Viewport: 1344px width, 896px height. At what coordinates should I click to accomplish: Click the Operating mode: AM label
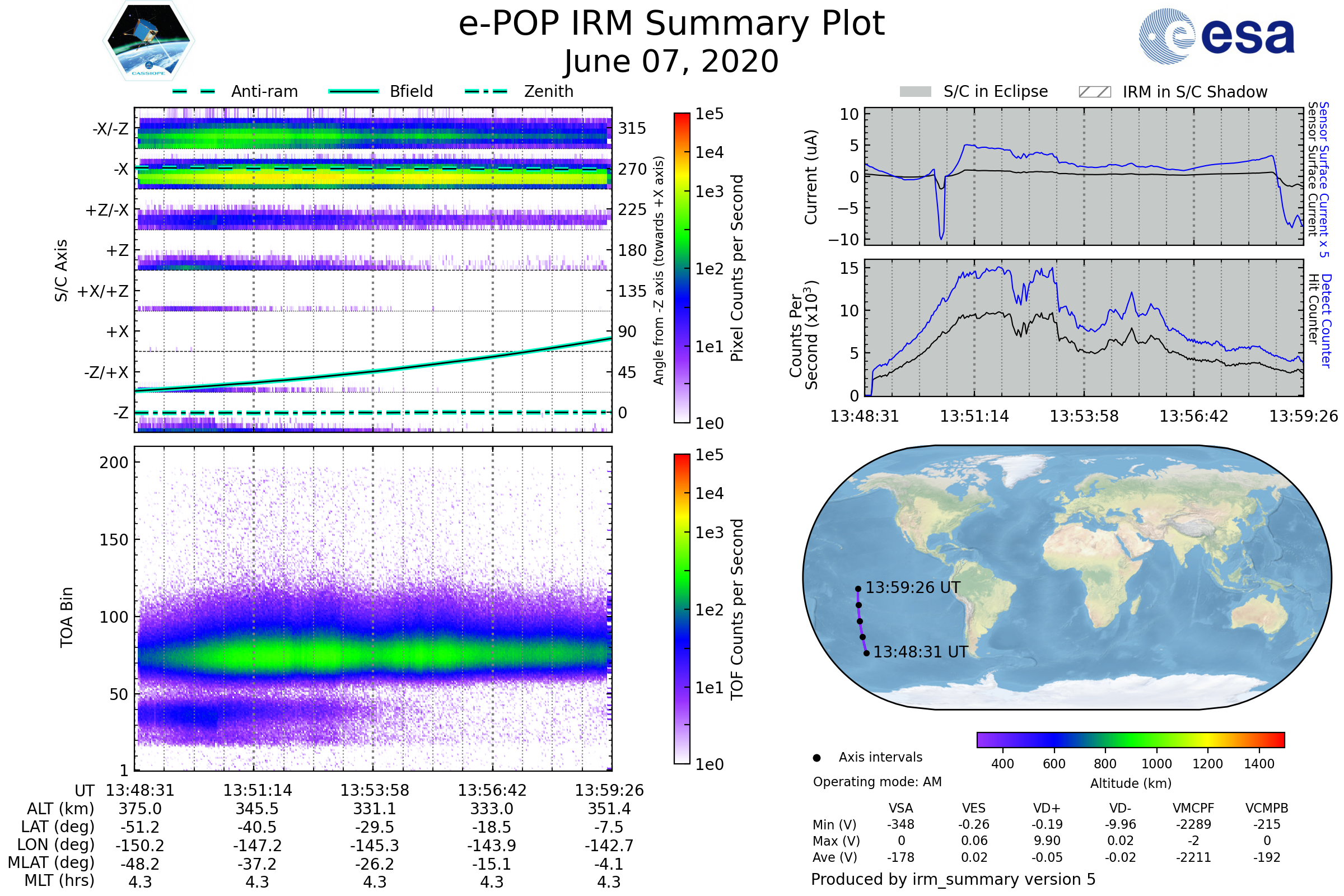coord(877,782)
